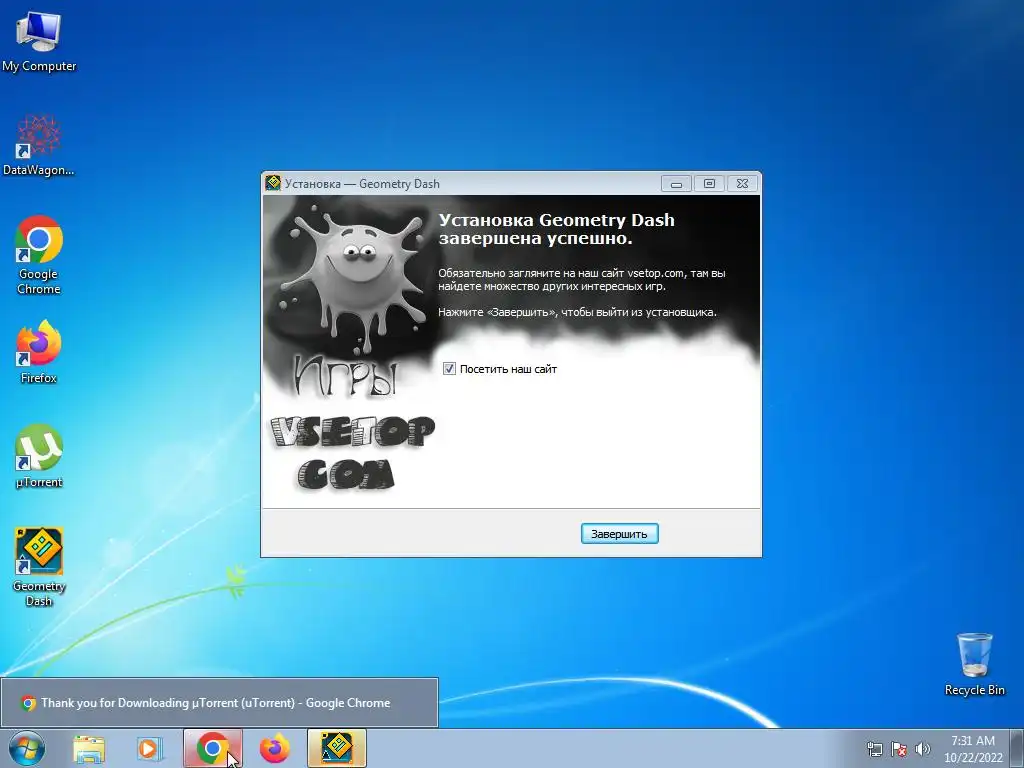Viewport: 1024px width, 768px height.
Task: Click the Show Desktop strip beside the clock
Action: pyautogui.click(x=1017, y=748)
